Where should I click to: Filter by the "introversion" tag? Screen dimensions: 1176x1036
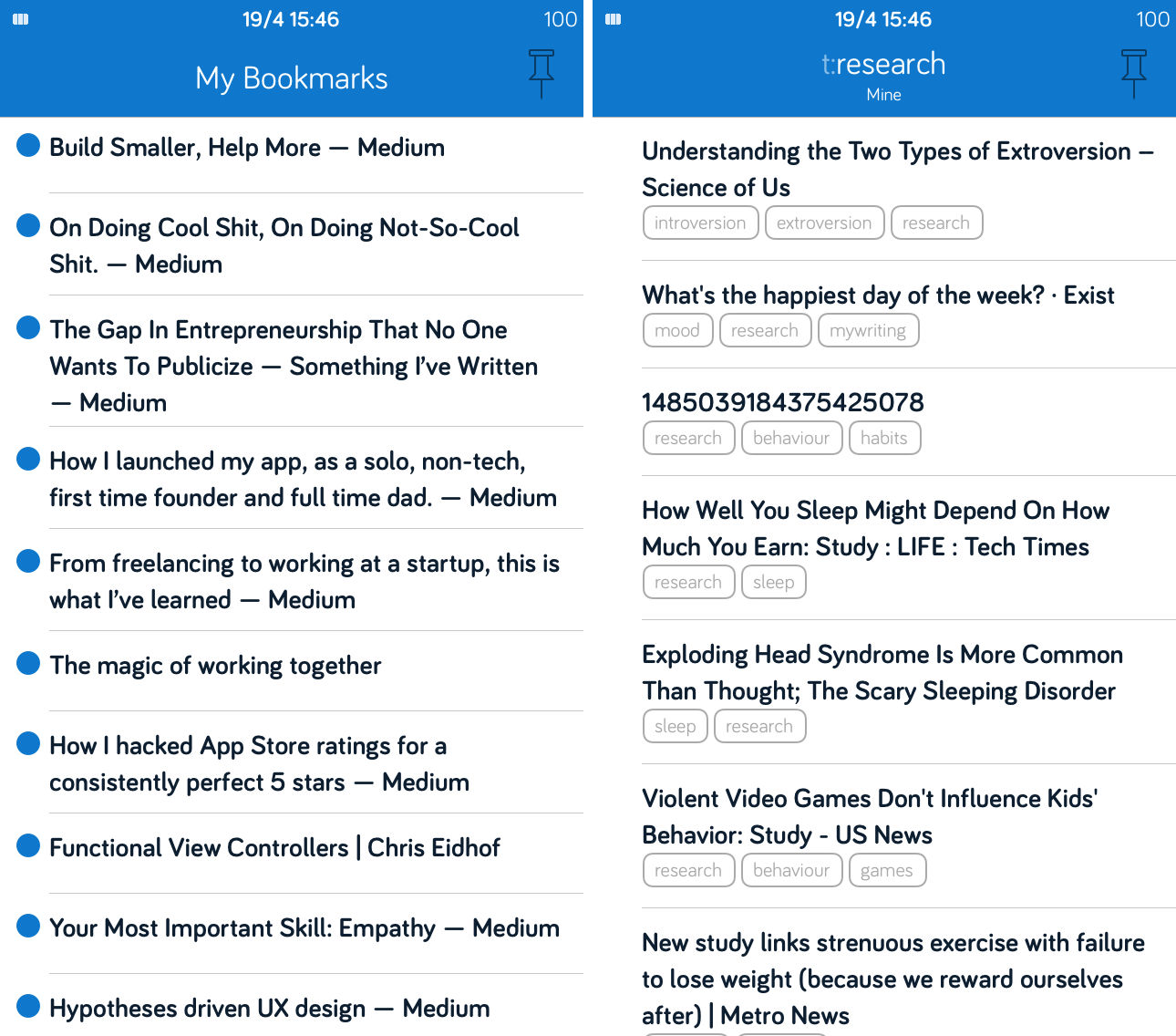coord(700,222)
